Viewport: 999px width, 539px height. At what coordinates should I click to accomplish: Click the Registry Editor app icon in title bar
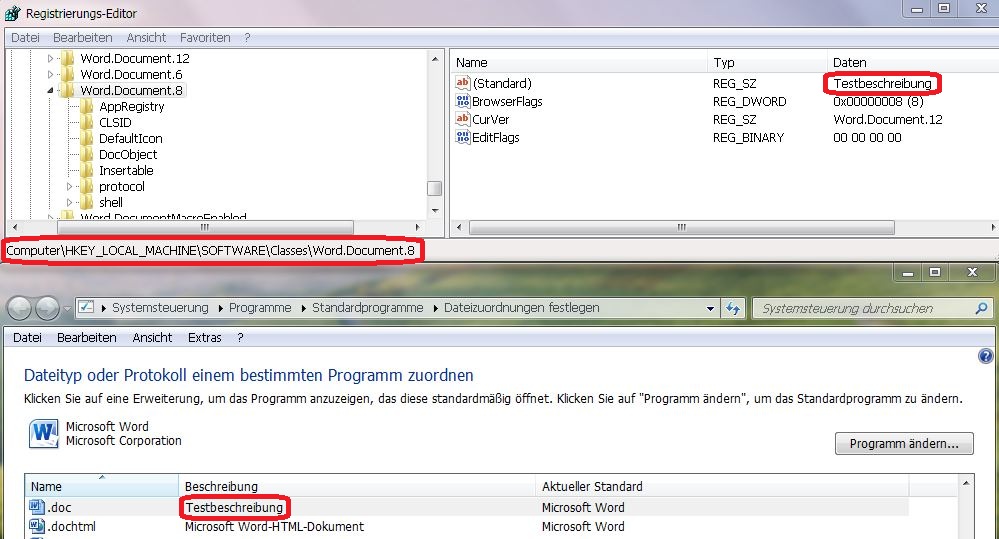pyautogui.click(x=13, y=13)
